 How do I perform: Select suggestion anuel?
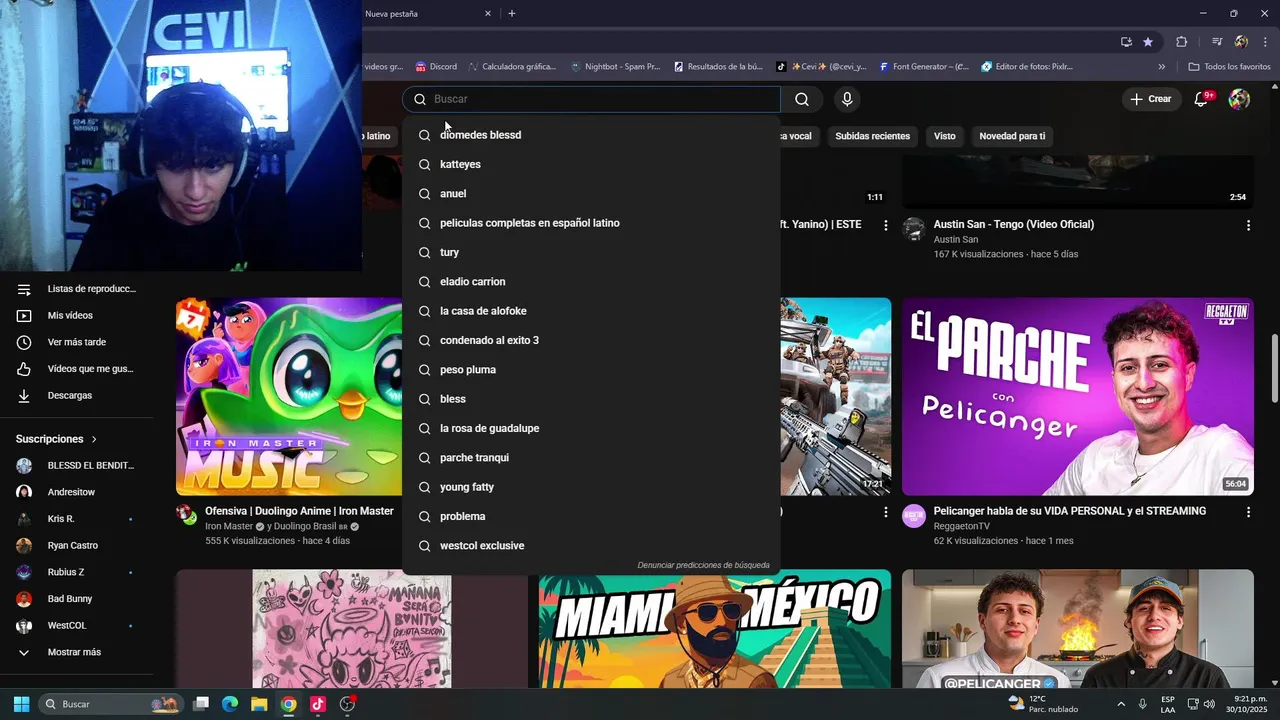[x=591, y=194]
